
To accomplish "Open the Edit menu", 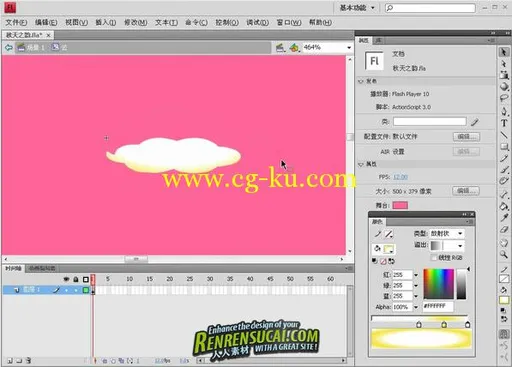I will tap(46, 22).
